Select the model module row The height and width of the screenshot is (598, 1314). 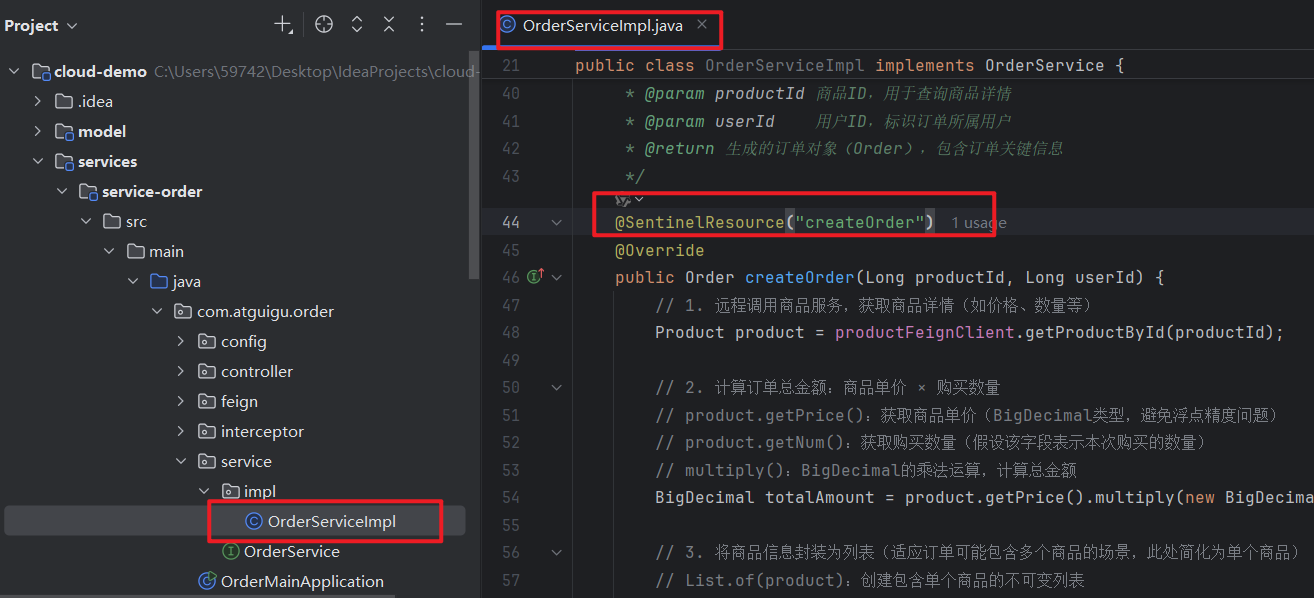(234, 131)
